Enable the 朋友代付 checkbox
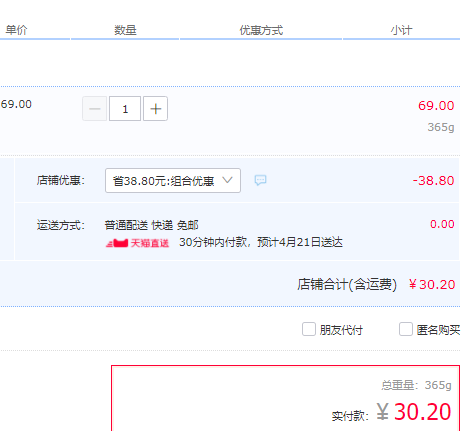Image resolution: width=469 pixels, height=431 pixels. tap(309, 329)
